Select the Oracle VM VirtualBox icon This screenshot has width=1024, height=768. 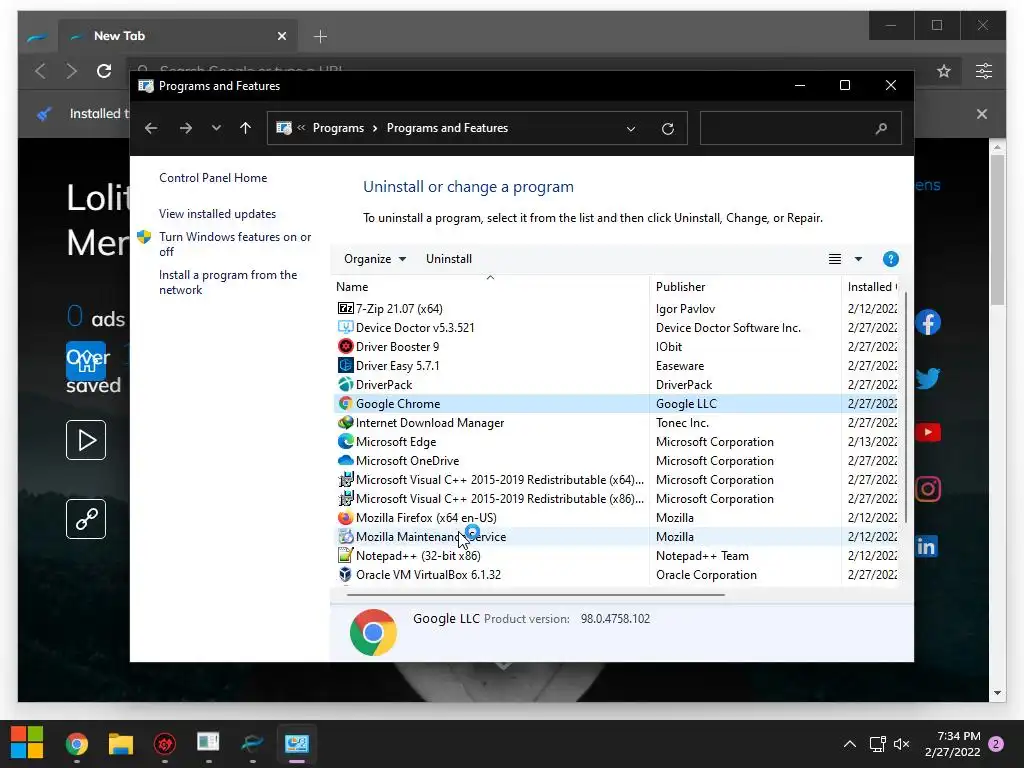coord(345,574)
